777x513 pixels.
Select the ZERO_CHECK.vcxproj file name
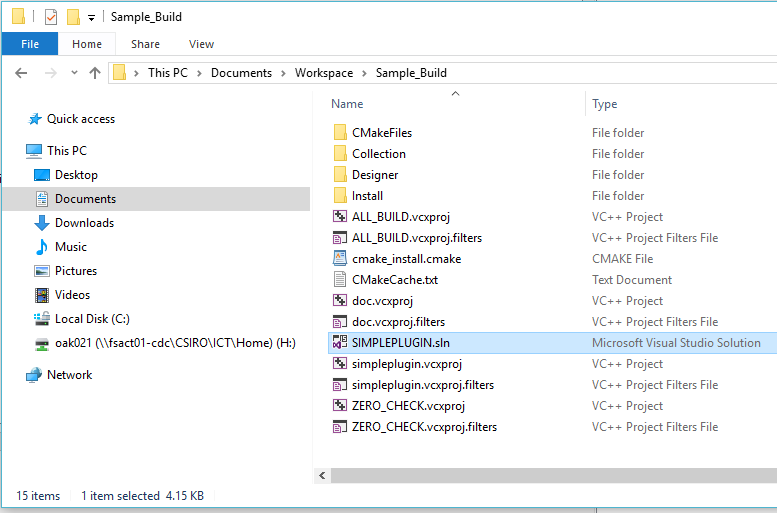coord(408,406)
